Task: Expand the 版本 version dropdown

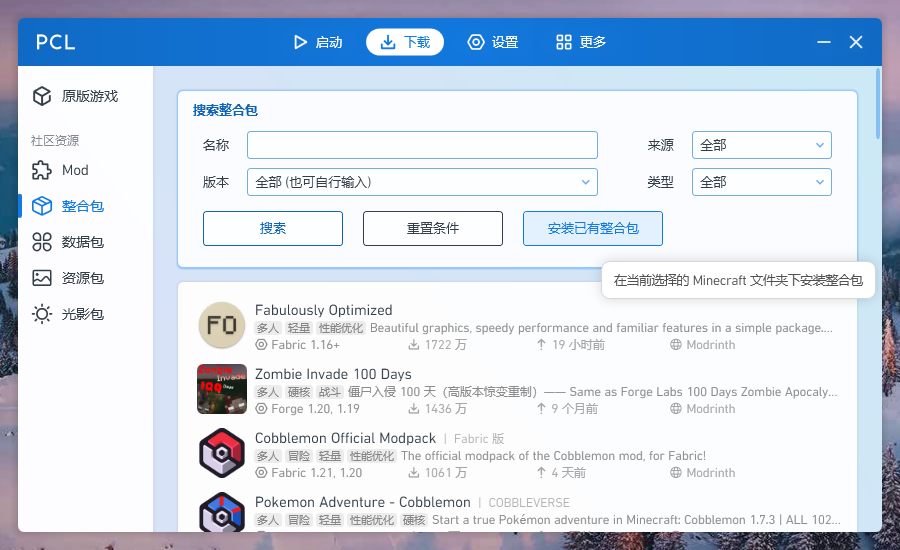Action: pyautogui.click(x=422, y=182)
